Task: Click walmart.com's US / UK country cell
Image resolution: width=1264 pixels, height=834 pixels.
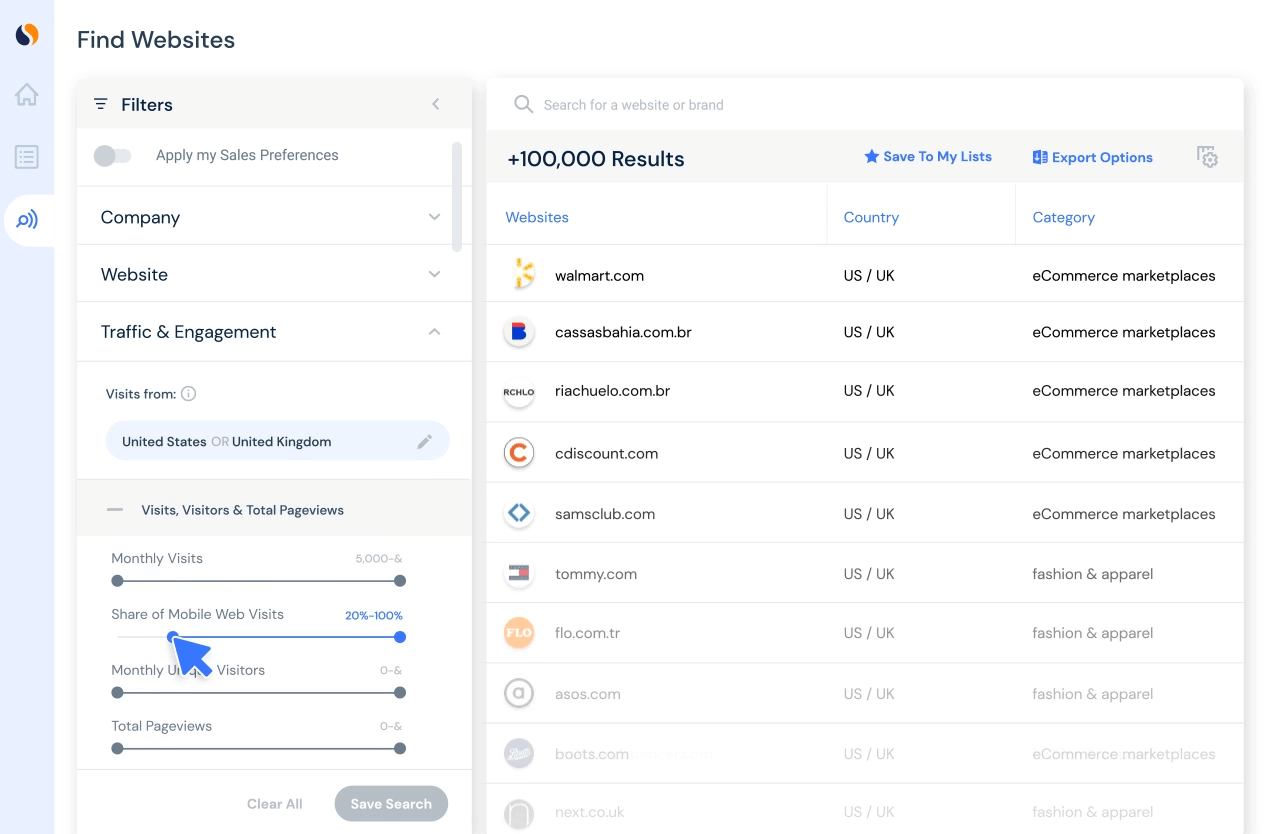Action: click(869, 276)
